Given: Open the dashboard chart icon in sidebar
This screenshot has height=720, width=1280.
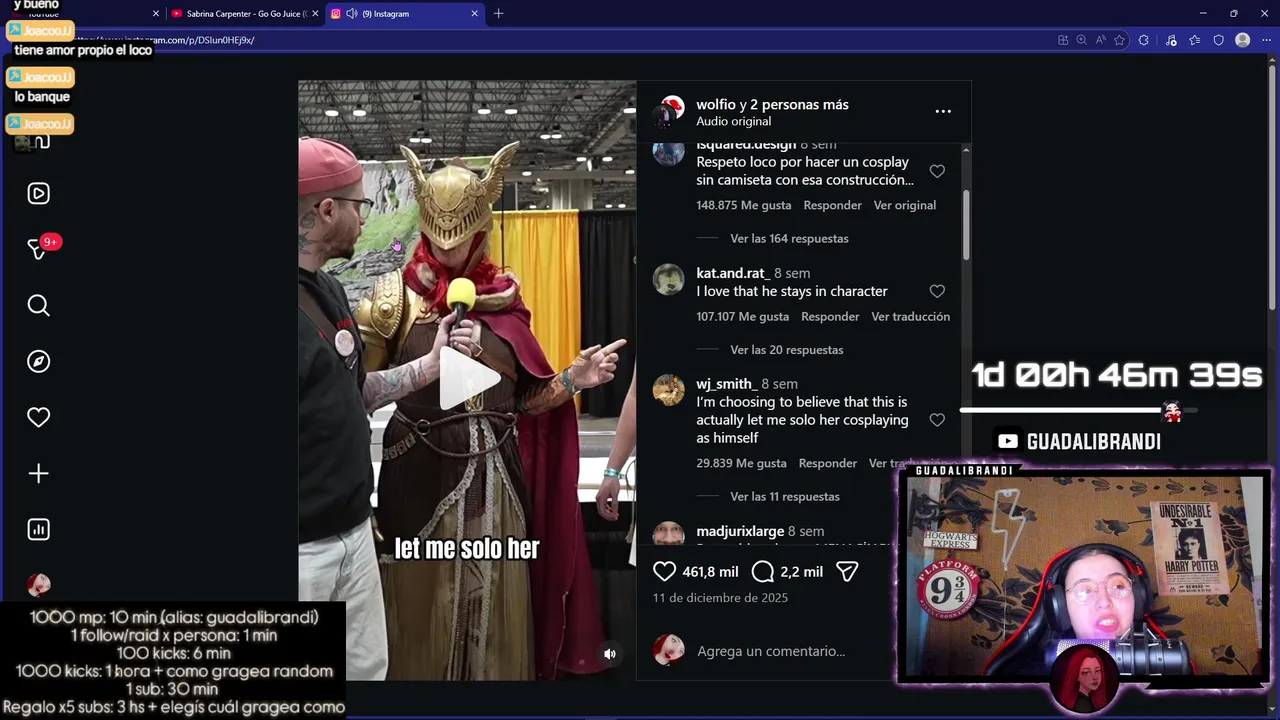Looking at the screenshot, I should point(38,529).
